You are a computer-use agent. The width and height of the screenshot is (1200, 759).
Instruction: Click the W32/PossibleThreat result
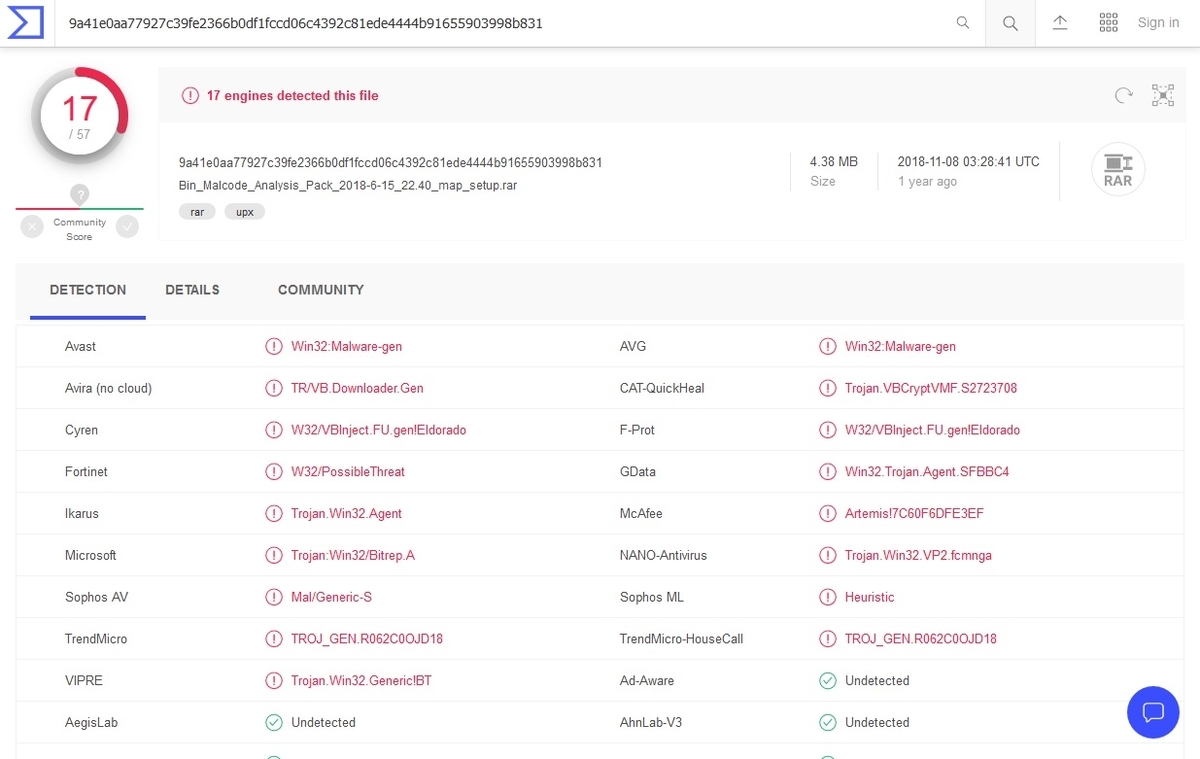(348, 472)
